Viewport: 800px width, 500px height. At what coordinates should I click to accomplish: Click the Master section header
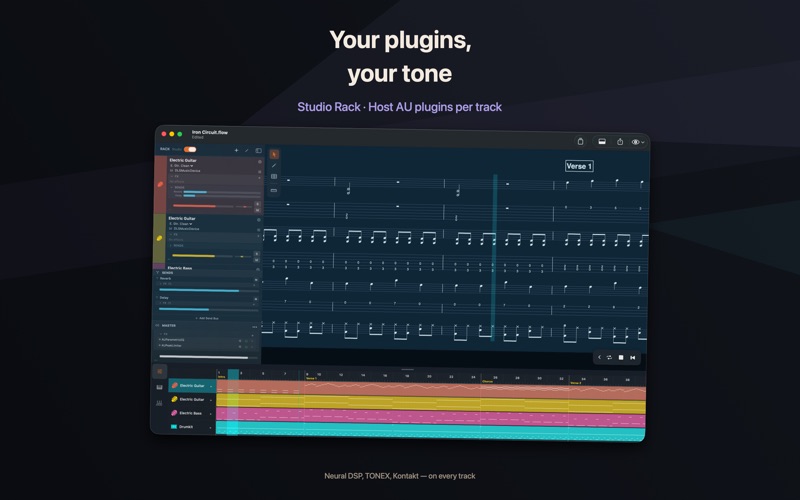coord(169,326)
